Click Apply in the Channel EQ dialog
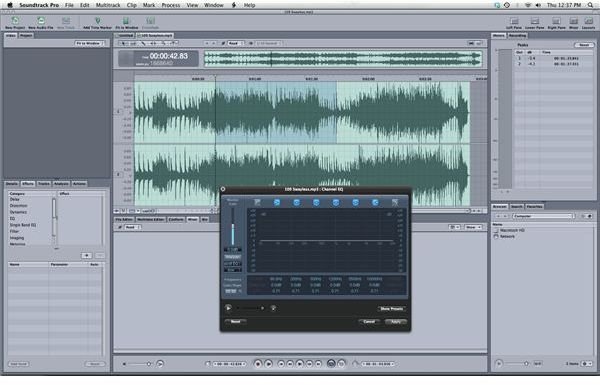Image resolution: width=600 pixels, height=385 pixels. click(x=396, y=321)
